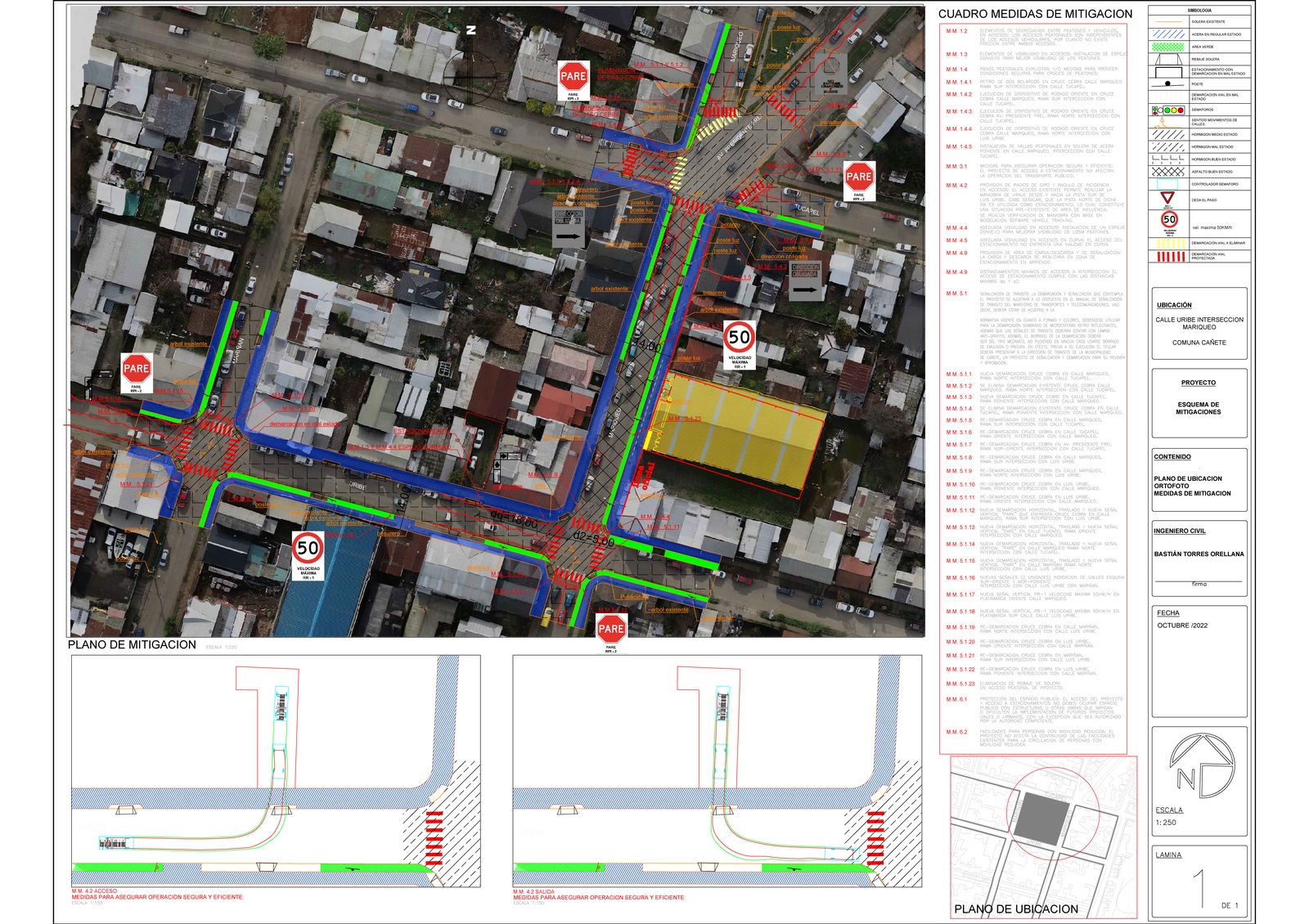Click the Ubicacion heading in the title block
This screenshot has height=924, width=1309.
click(x=1174, y=305)
